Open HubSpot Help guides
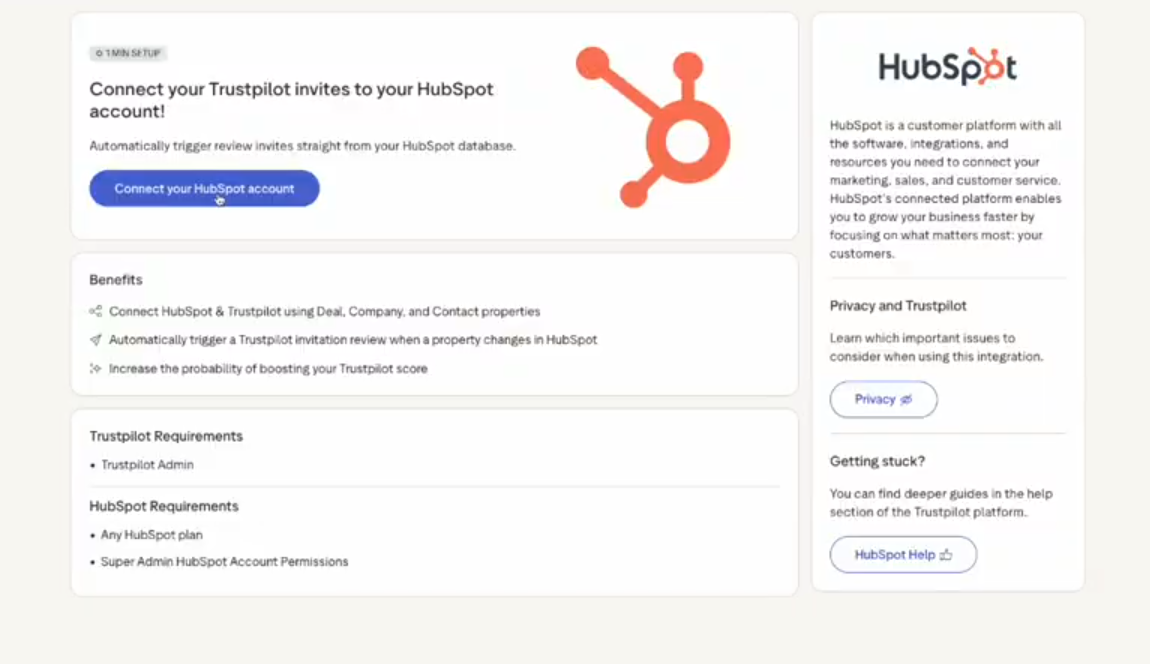Viewport: 1150px width, 664px height. click(x=903, y=555)
